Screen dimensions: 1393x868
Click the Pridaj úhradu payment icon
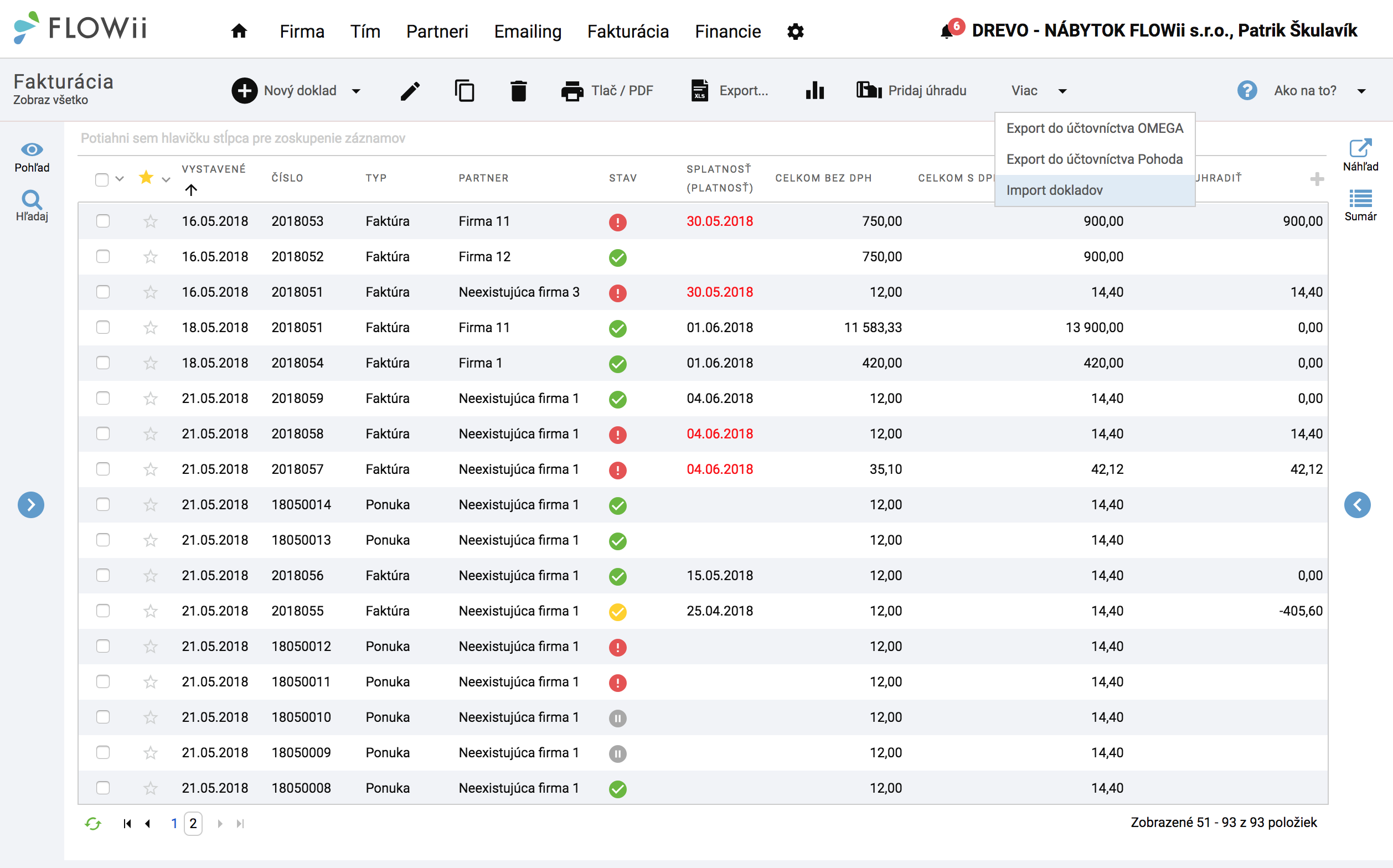click(869, 90)
